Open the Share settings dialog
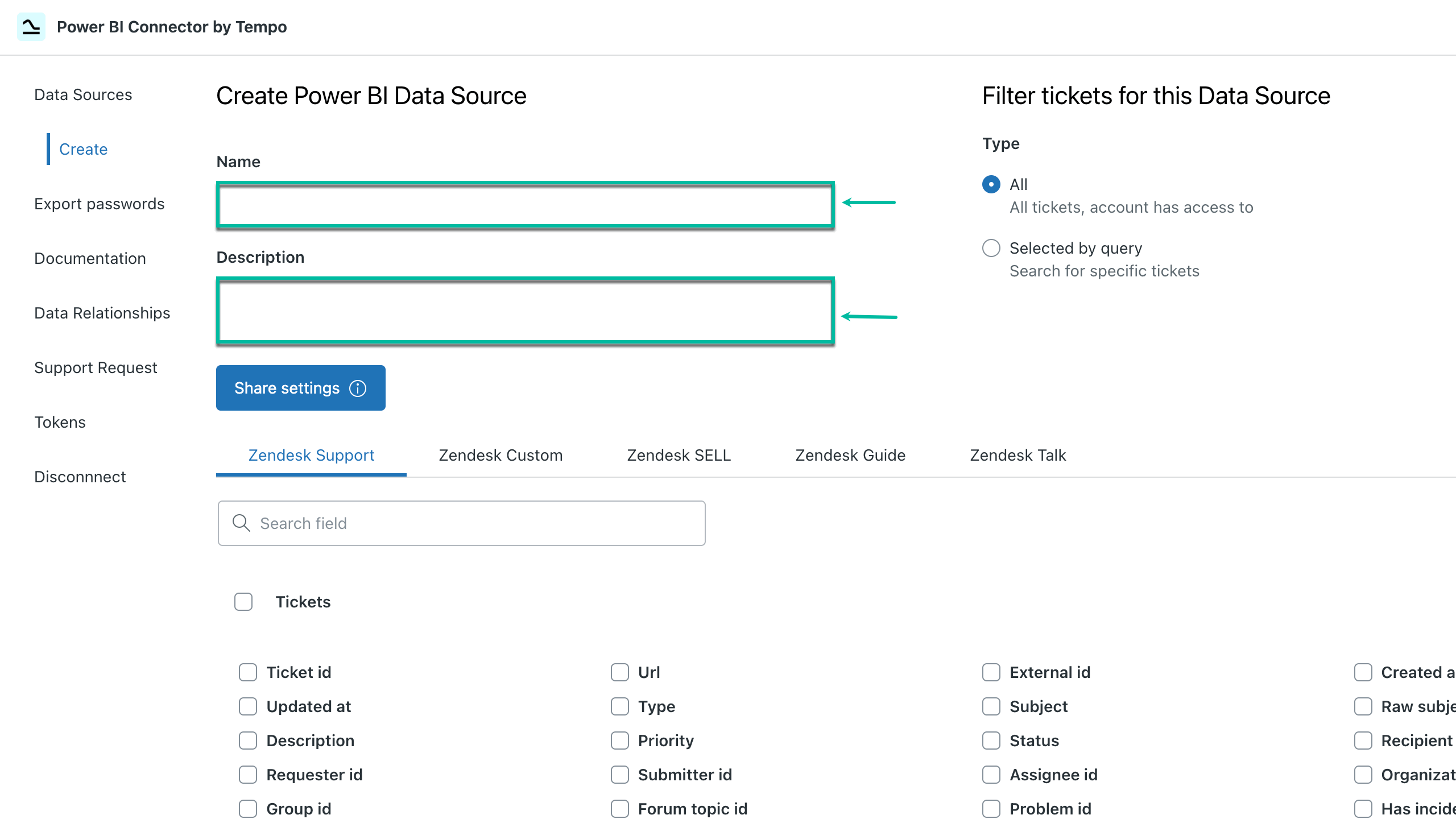 pyautogui.click(x=287, y=388)
